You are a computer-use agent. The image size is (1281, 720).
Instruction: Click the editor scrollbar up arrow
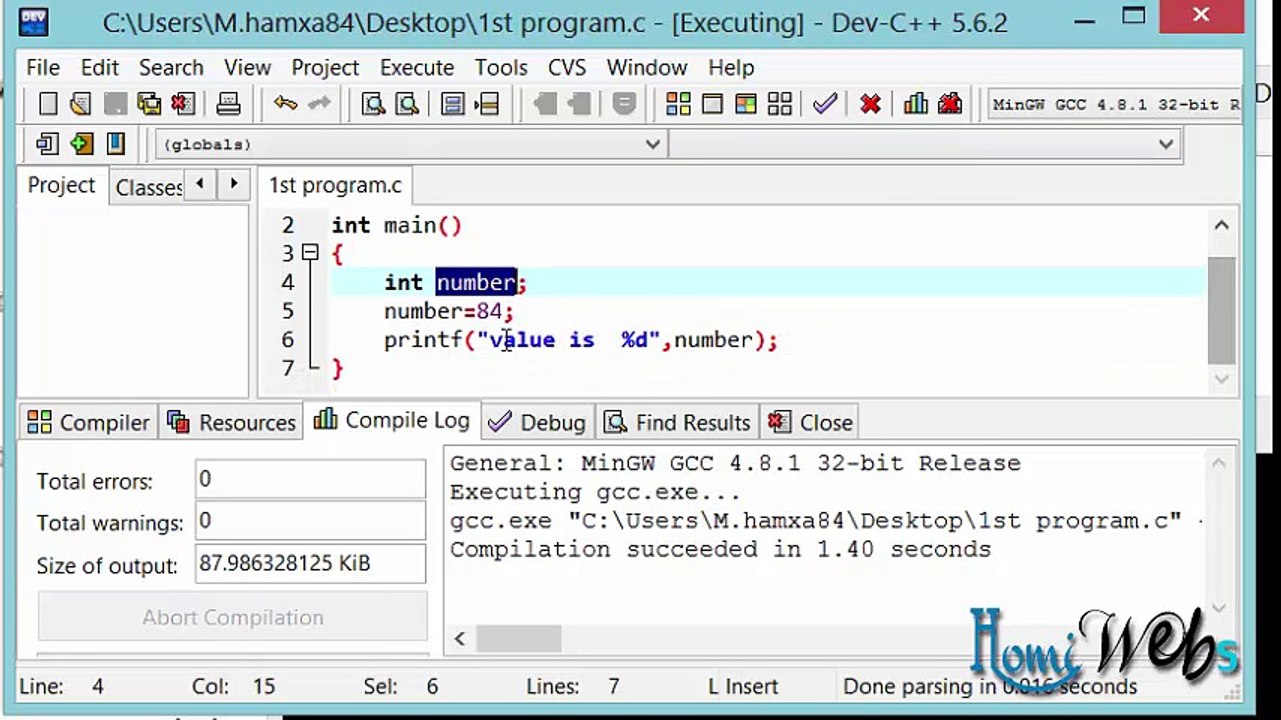pyautogui.click(x=1221, y=226)
